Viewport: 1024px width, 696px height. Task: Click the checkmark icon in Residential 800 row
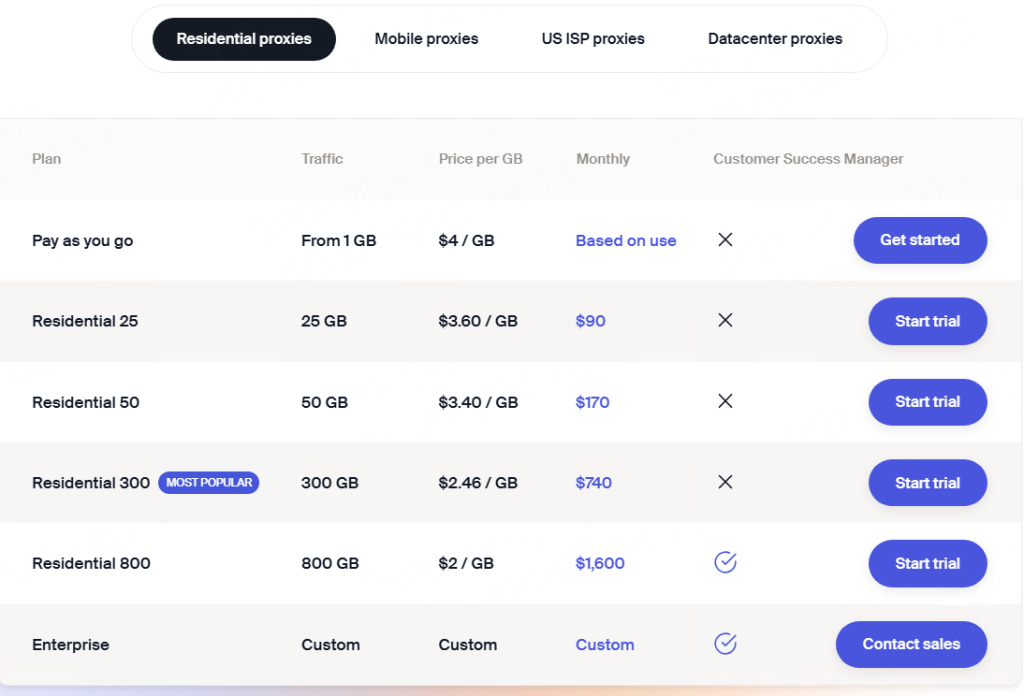[725, 563]
